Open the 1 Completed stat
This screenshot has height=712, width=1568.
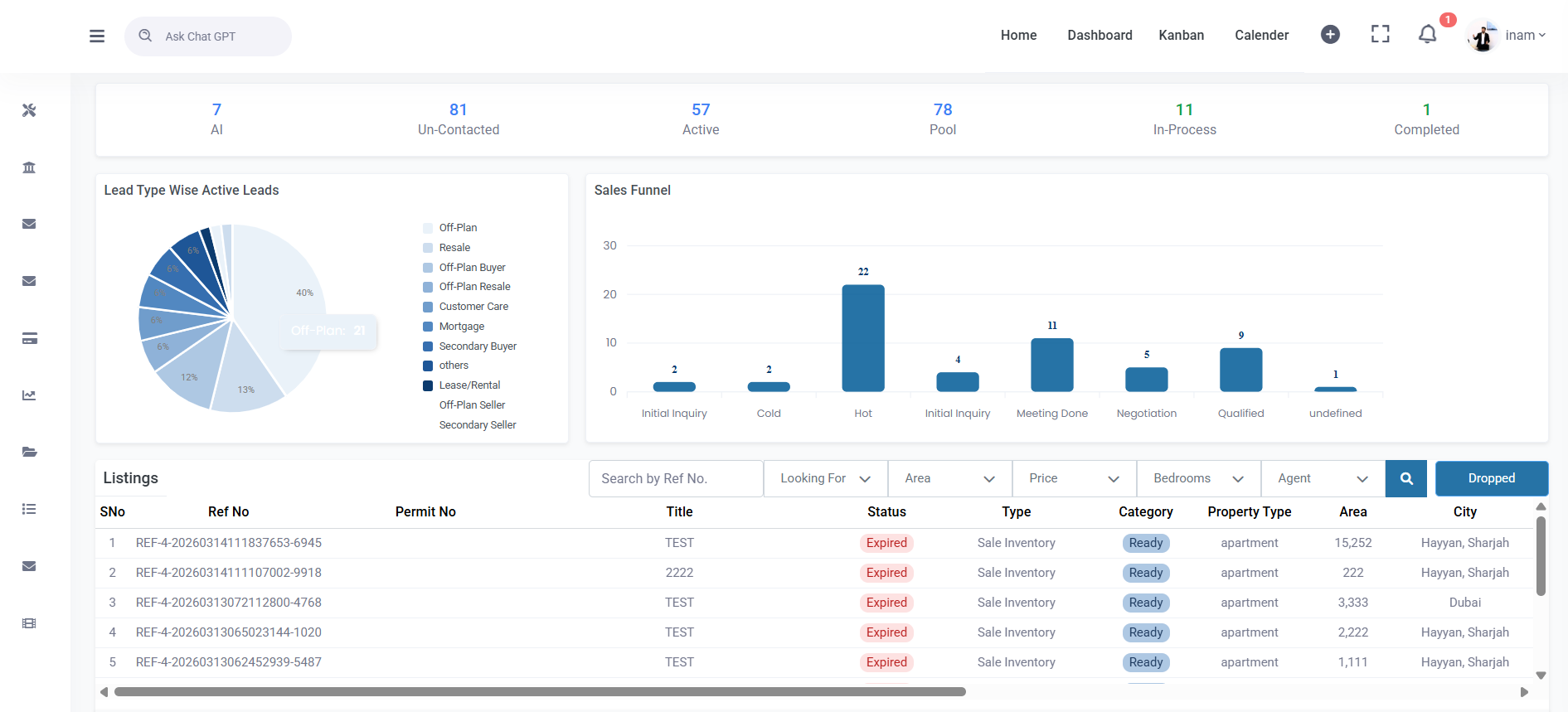click(x=1426, y=119)
